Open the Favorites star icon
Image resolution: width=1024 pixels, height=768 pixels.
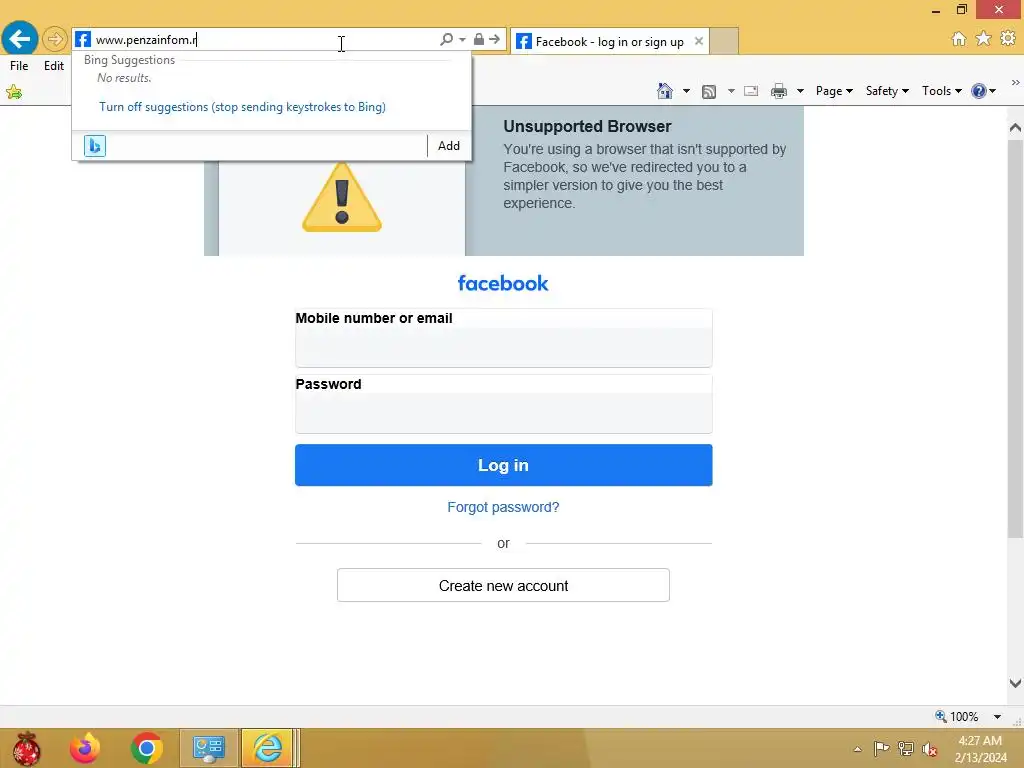point(983,39)
